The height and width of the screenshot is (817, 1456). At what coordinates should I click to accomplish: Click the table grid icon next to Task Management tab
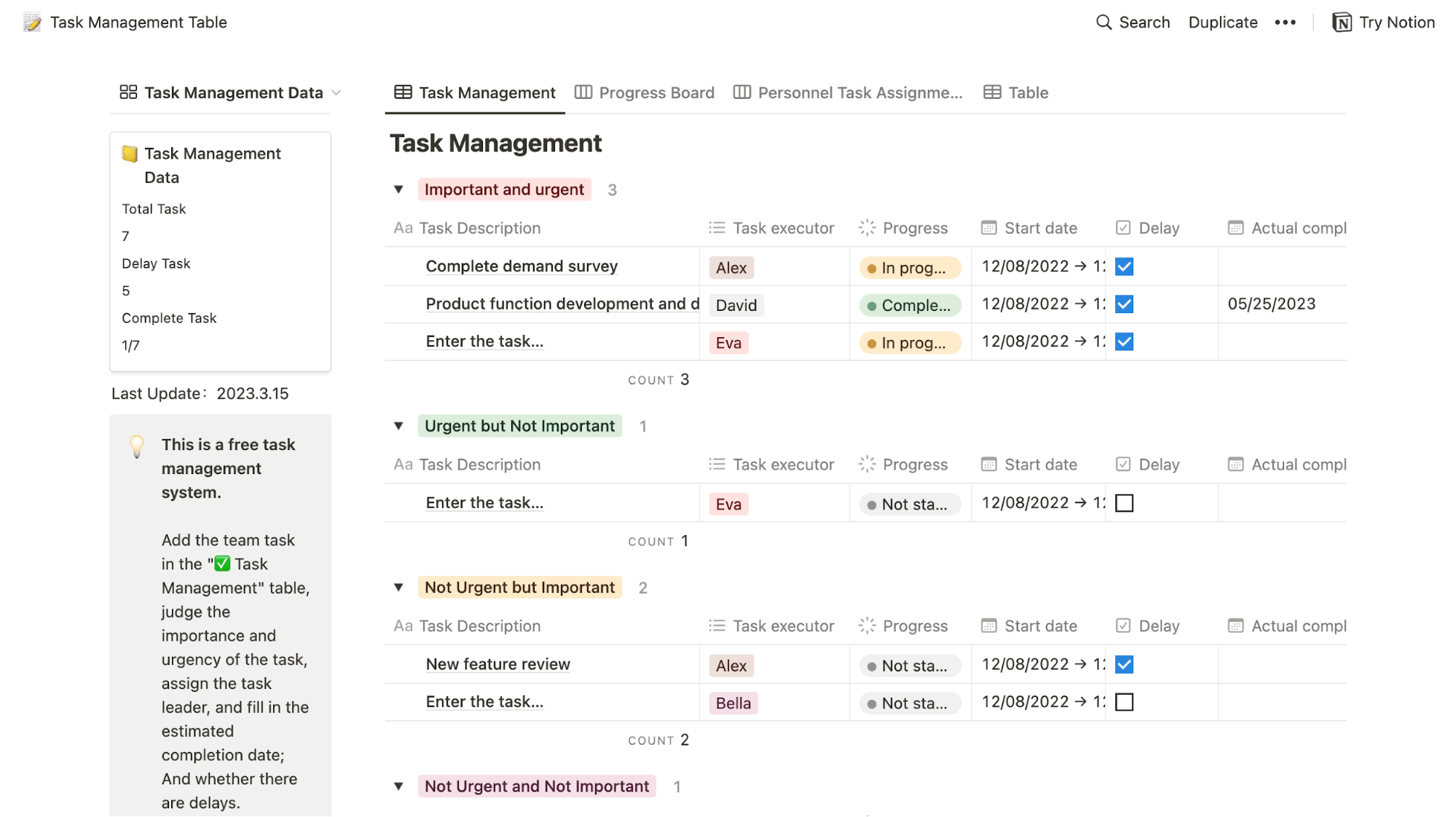point(404,92)
